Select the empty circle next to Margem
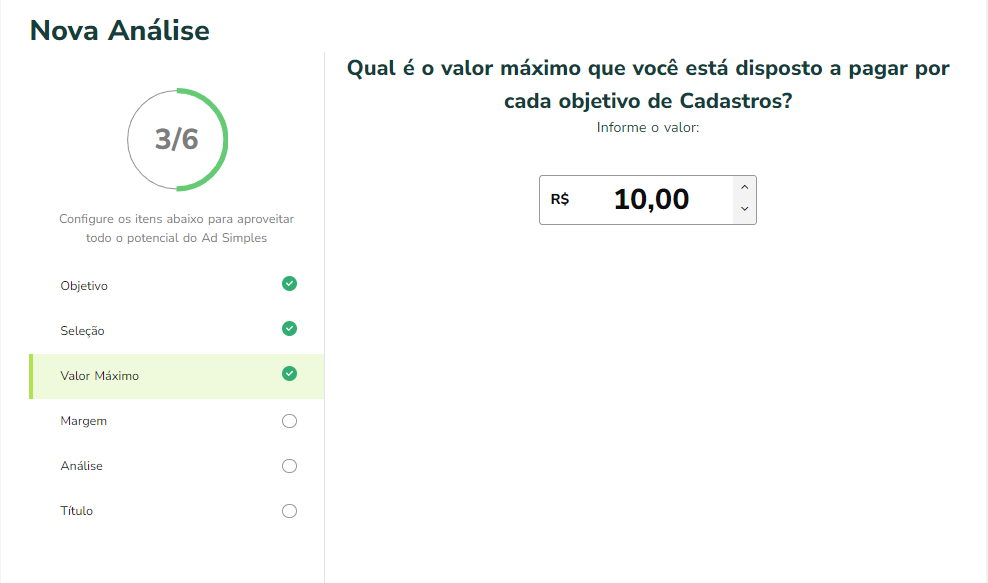This screenshot has height=583, width=988. click(x=289, y=421)
